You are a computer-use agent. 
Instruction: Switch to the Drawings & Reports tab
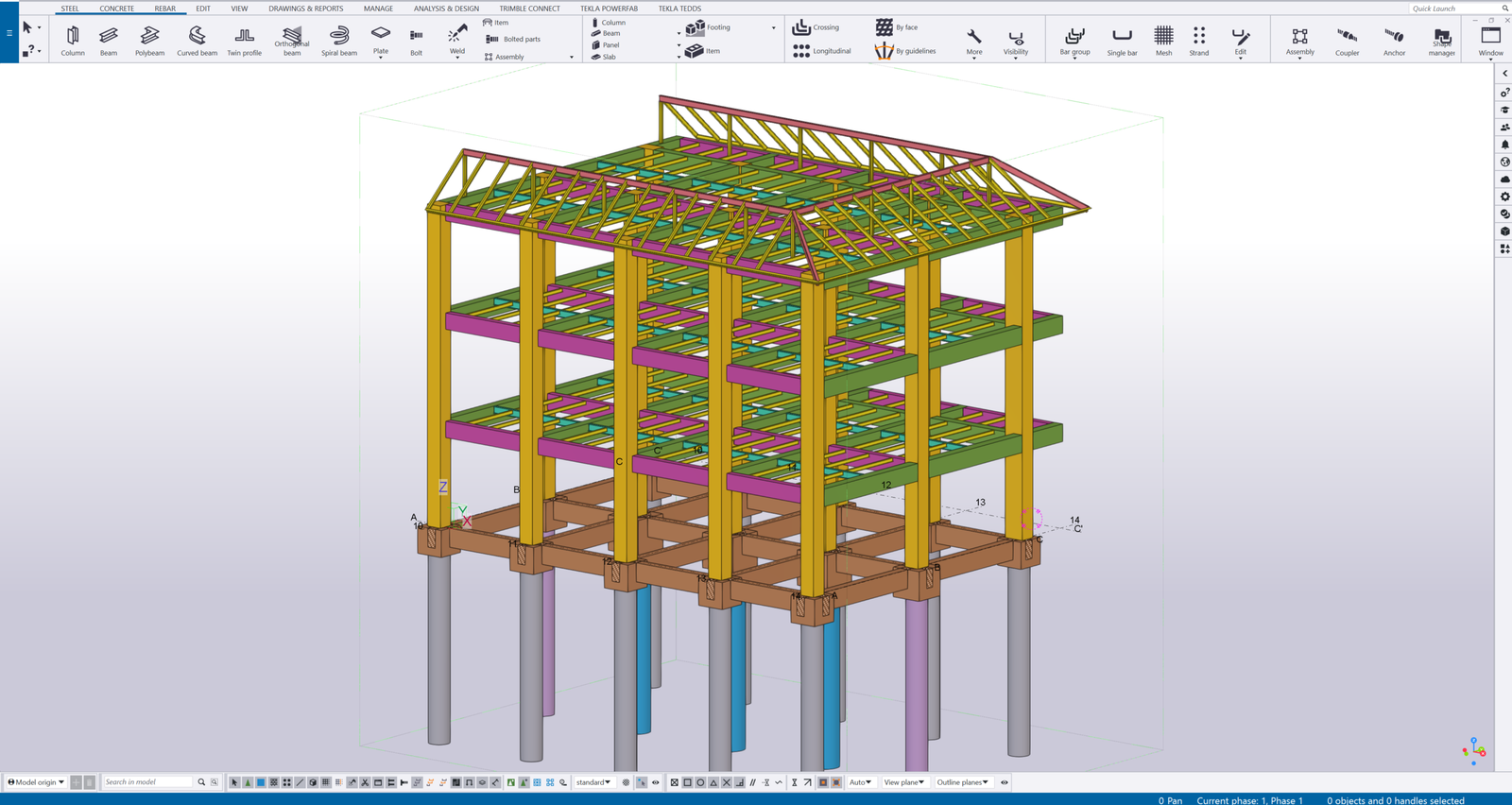305,9
